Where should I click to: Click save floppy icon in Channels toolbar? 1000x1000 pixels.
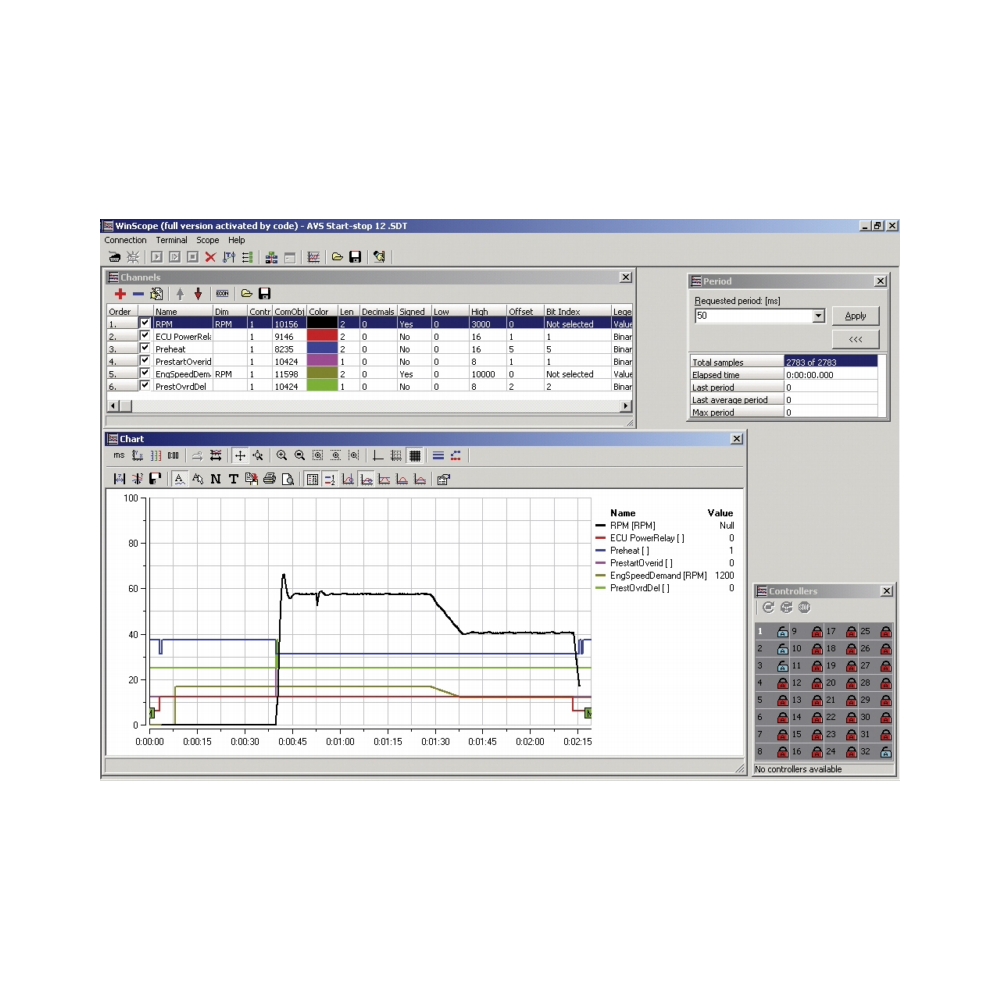click(x=264, y=294)
